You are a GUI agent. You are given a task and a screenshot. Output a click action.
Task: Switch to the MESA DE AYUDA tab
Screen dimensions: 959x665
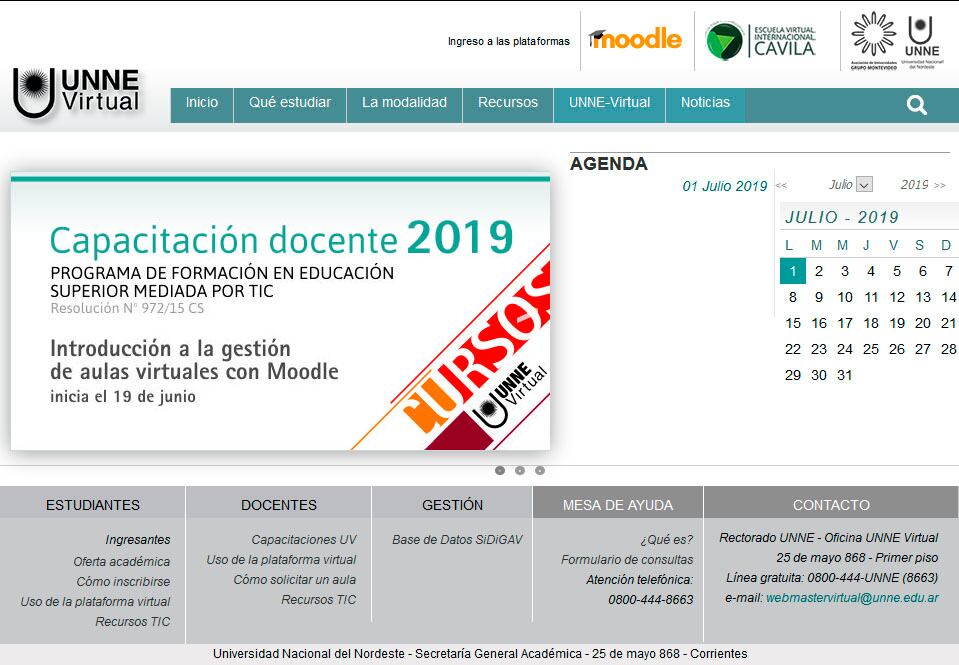click(x=618, y=505)
